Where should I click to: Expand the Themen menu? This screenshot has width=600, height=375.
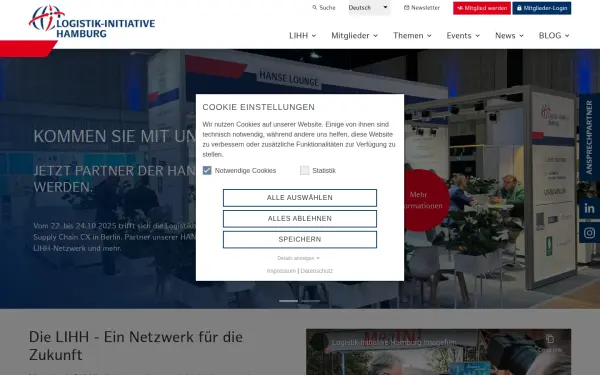(x=412, y=36)
